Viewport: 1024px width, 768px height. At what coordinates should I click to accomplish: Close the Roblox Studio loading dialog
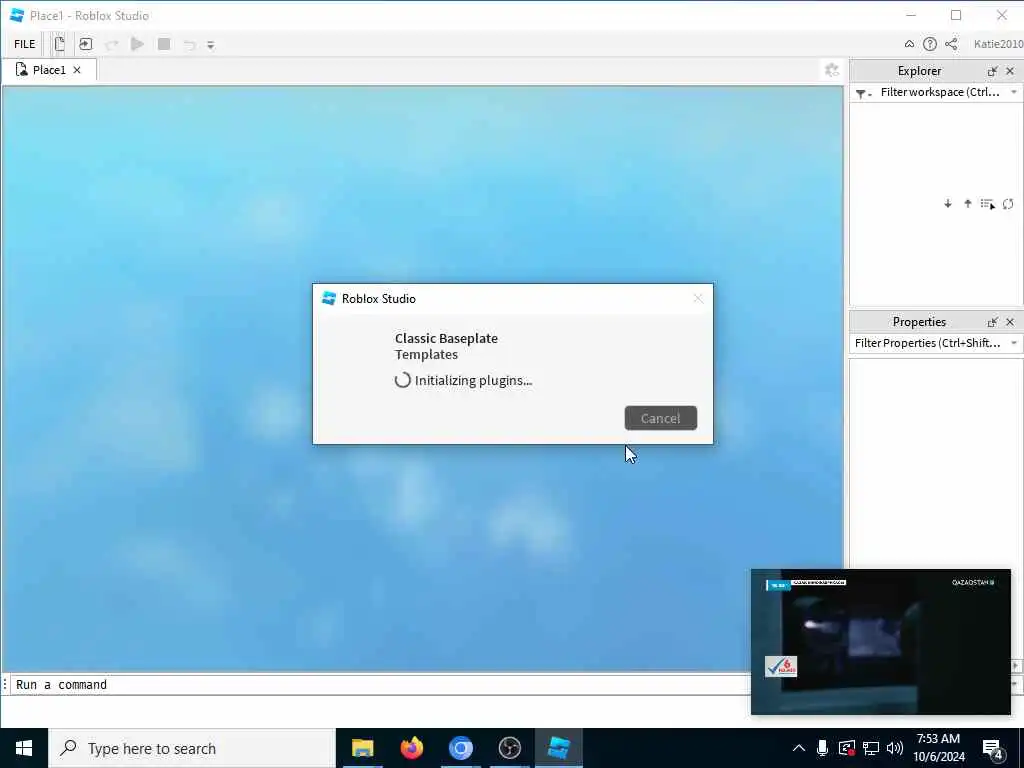[x=698, y=298]
